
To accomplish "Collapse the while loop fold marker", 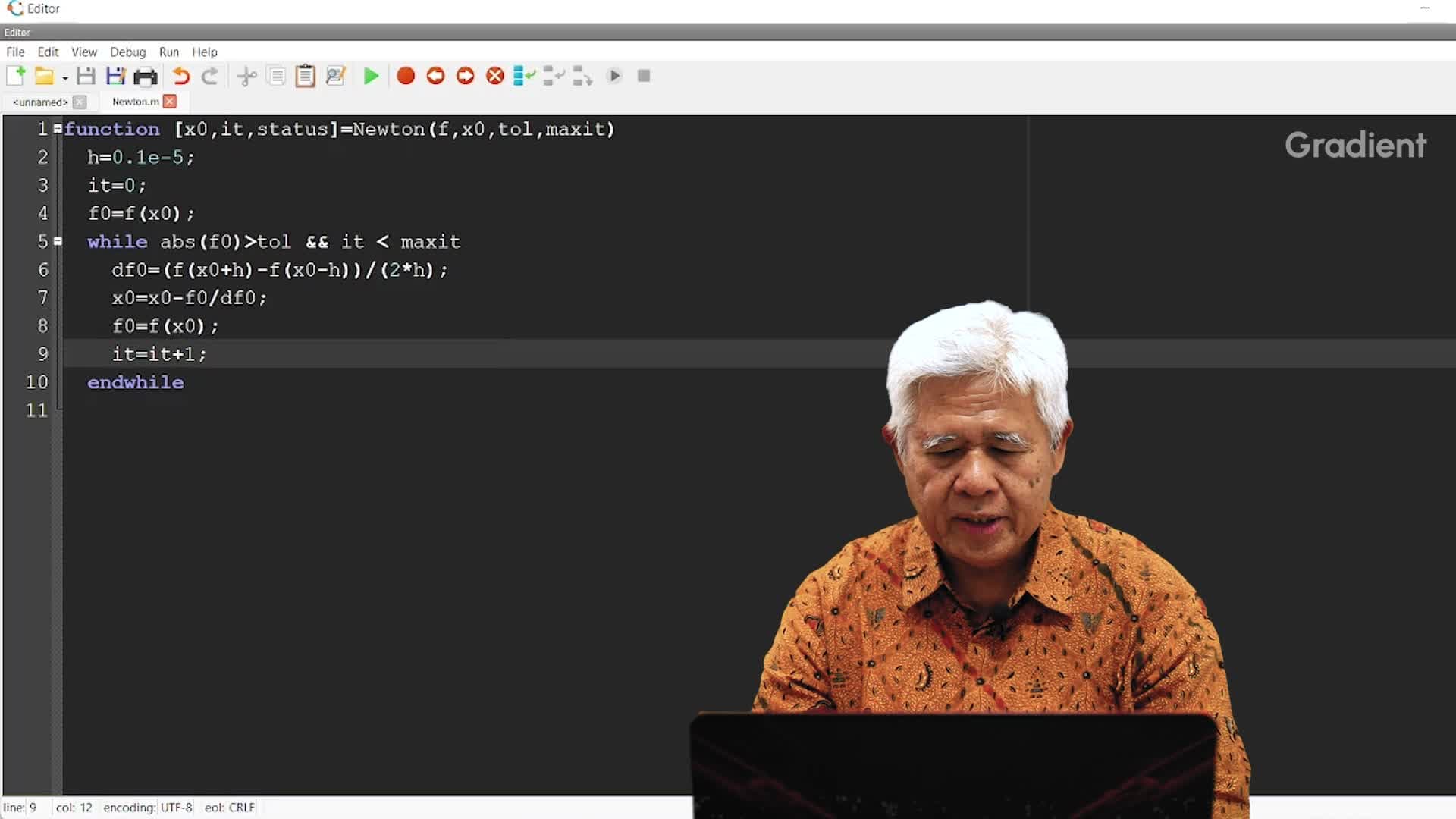I will pos(58,241).
